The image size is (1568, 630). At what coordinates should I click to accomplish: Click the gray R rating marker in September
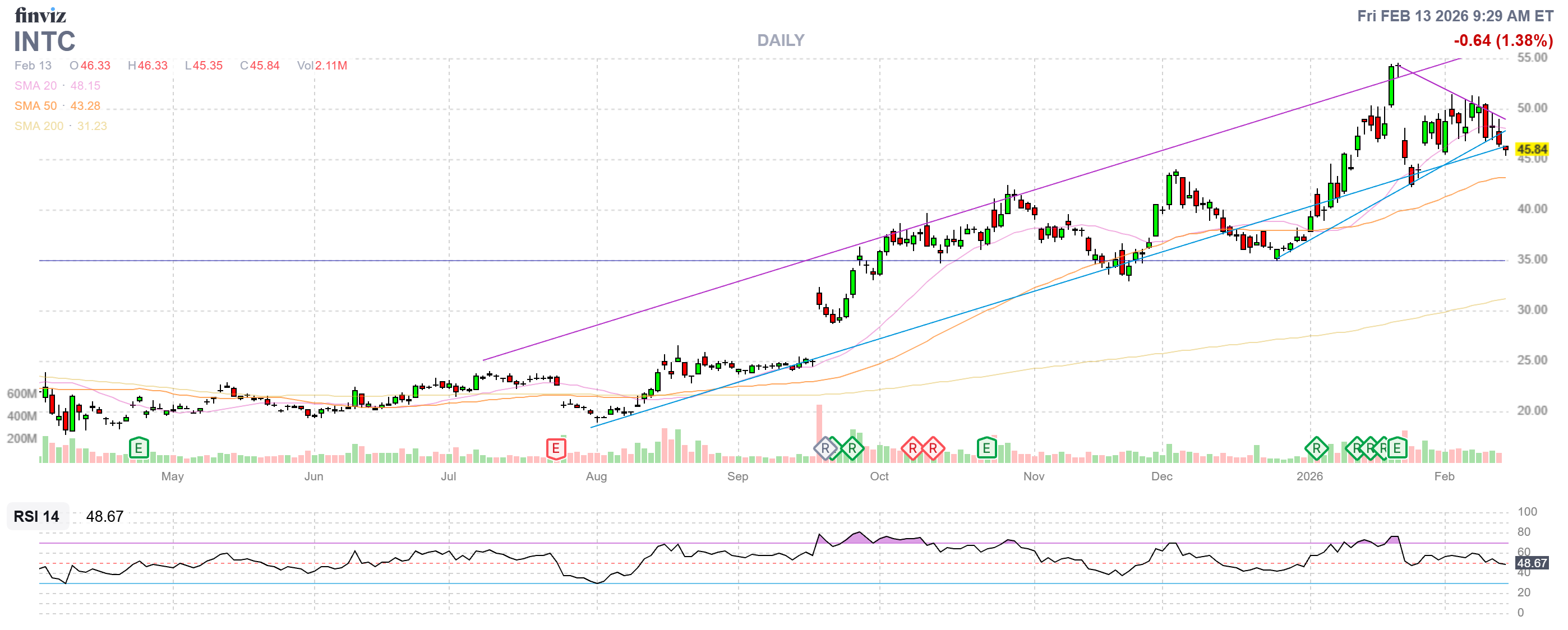coord(825,449)
